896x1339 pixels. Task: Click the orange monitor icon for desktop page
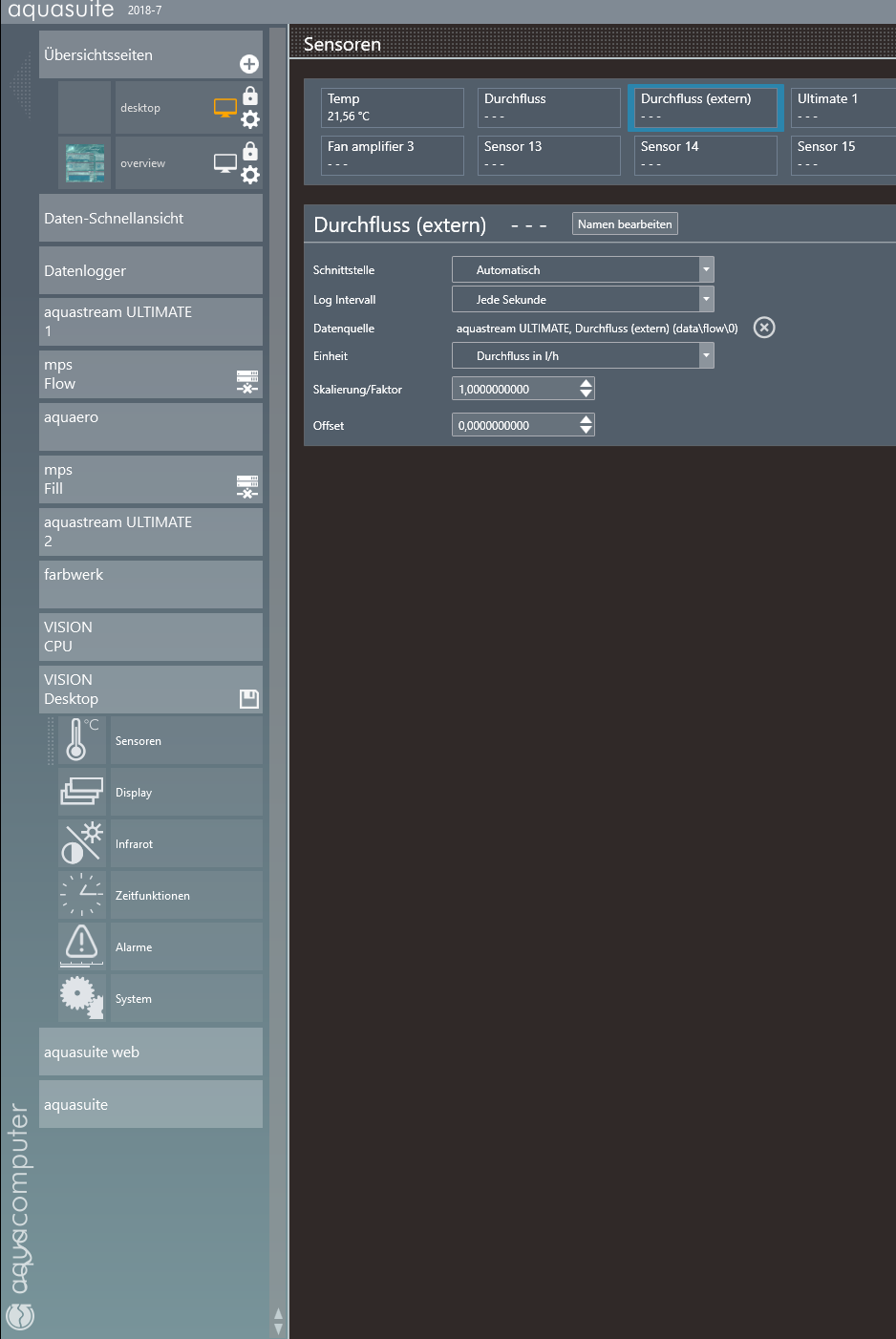224,108
